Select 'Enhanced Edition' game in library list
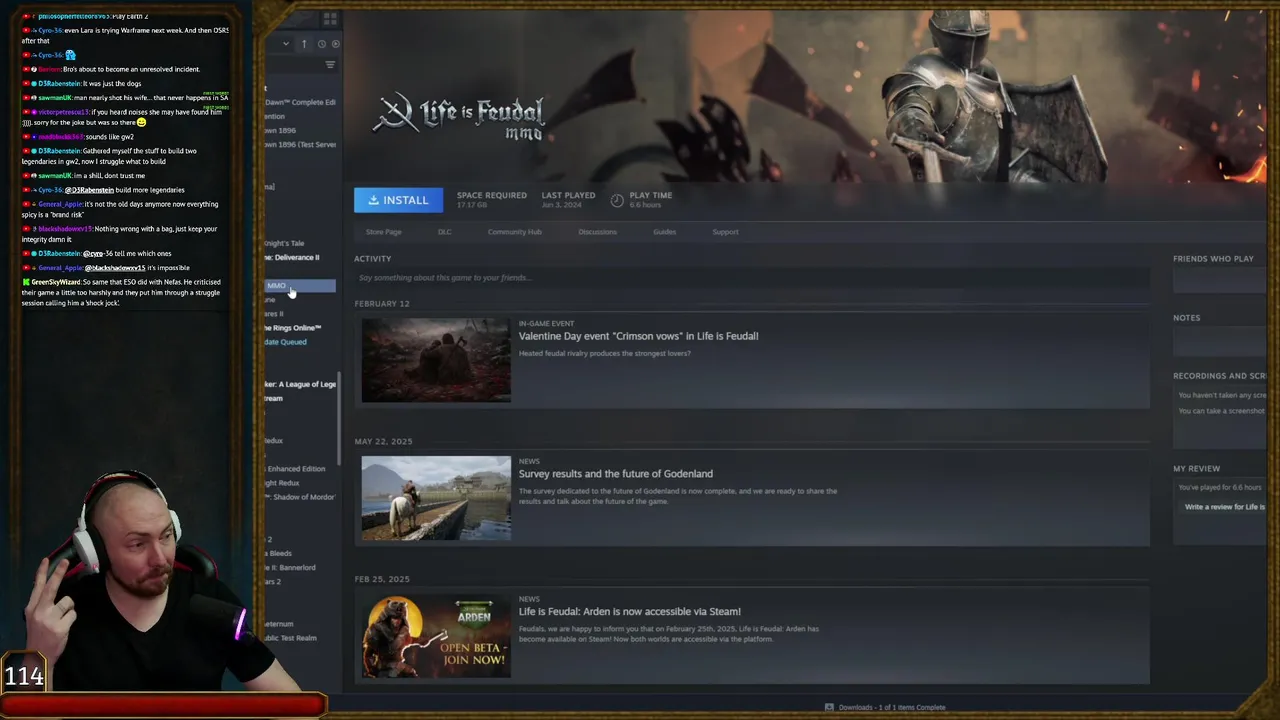The image size is (1280, 720). [x=295, y=469]
